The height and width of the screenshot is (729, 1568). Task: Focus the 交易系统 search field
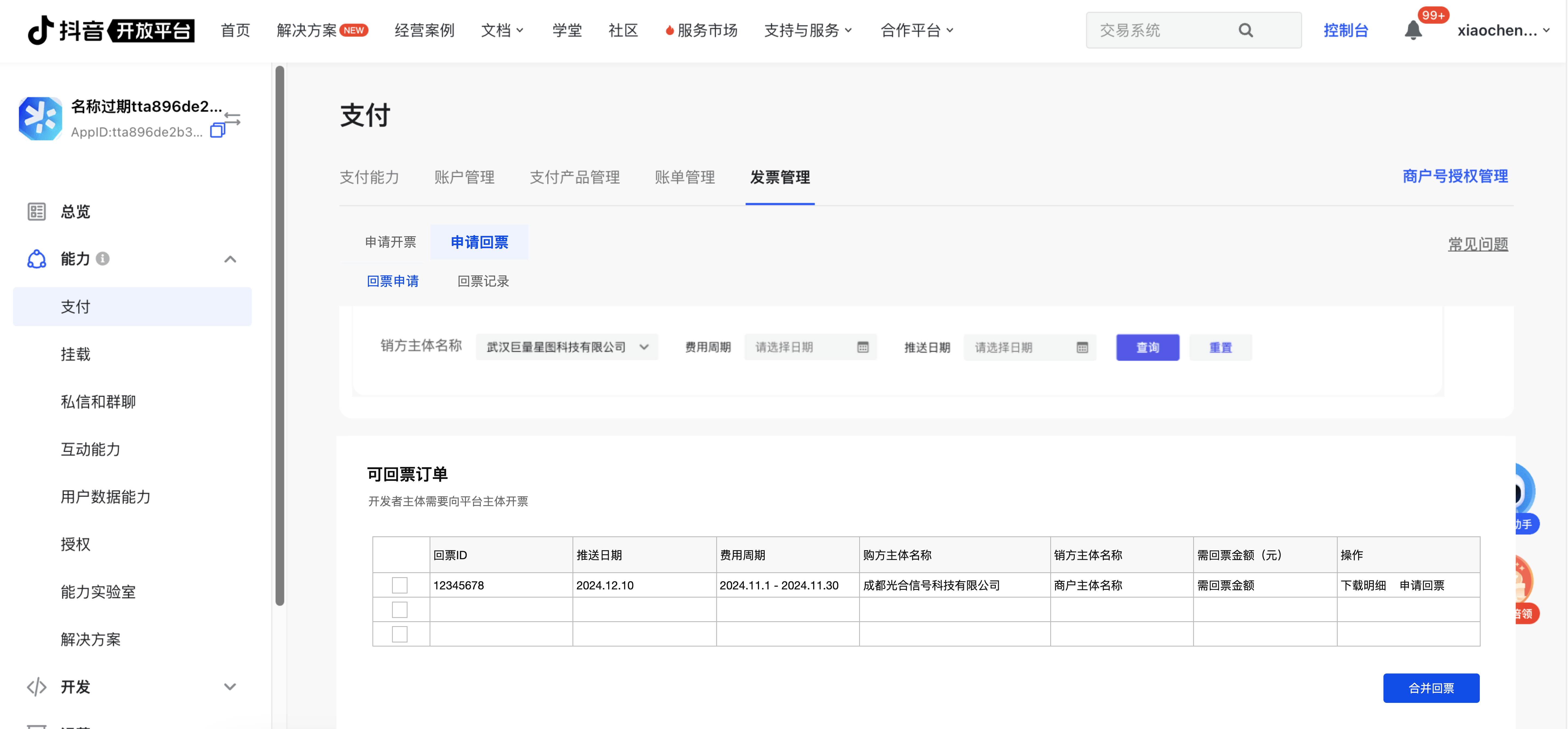pyautogui.click(x=1193, y=30)
